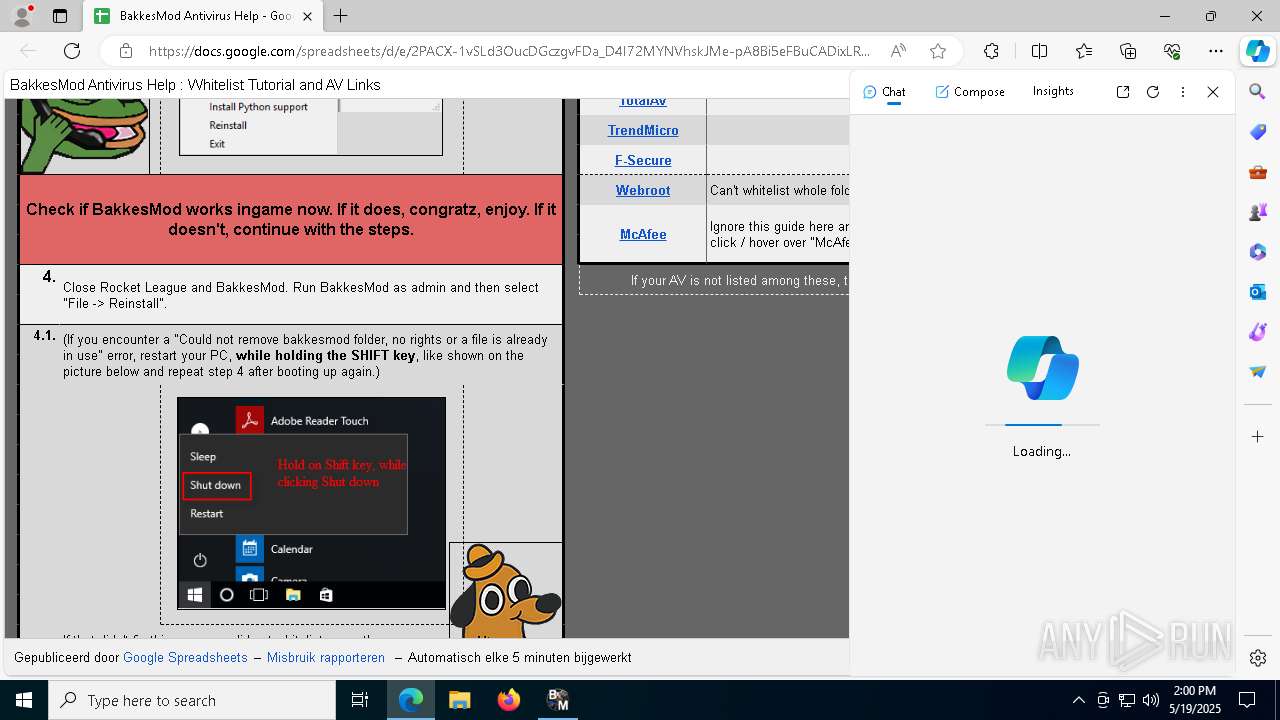Open the sidebar Shopping tag icon
This screenshot has width=1280, height=720.
point(1258,132)
